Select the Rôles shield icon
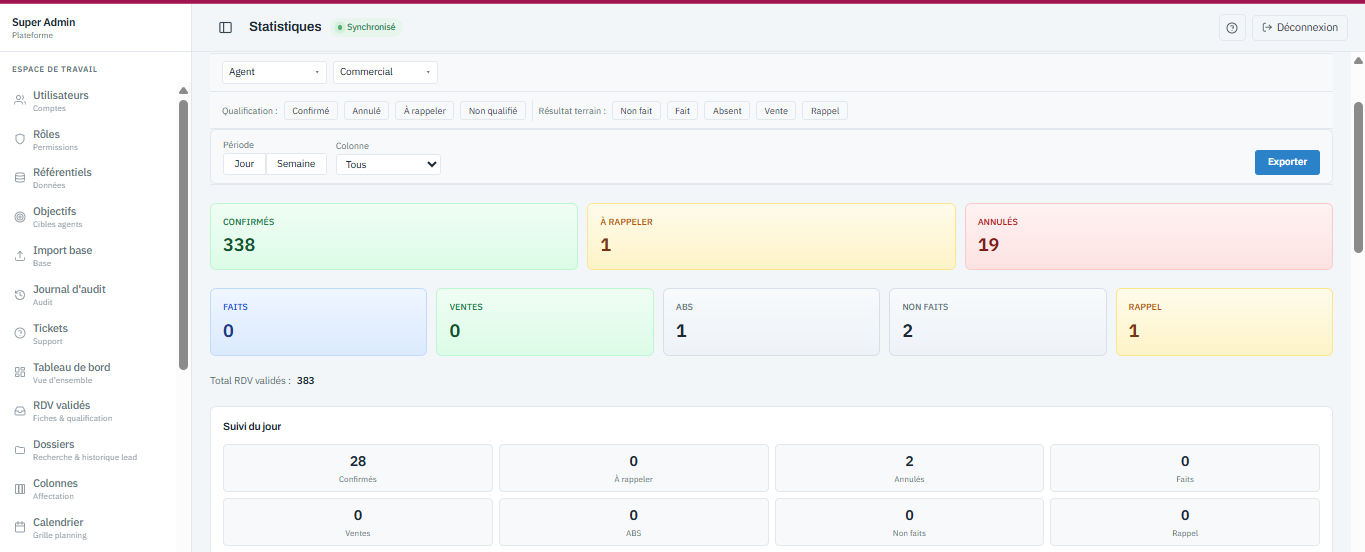The height and width of the screenshot is (552, 1365). [20, 140]
